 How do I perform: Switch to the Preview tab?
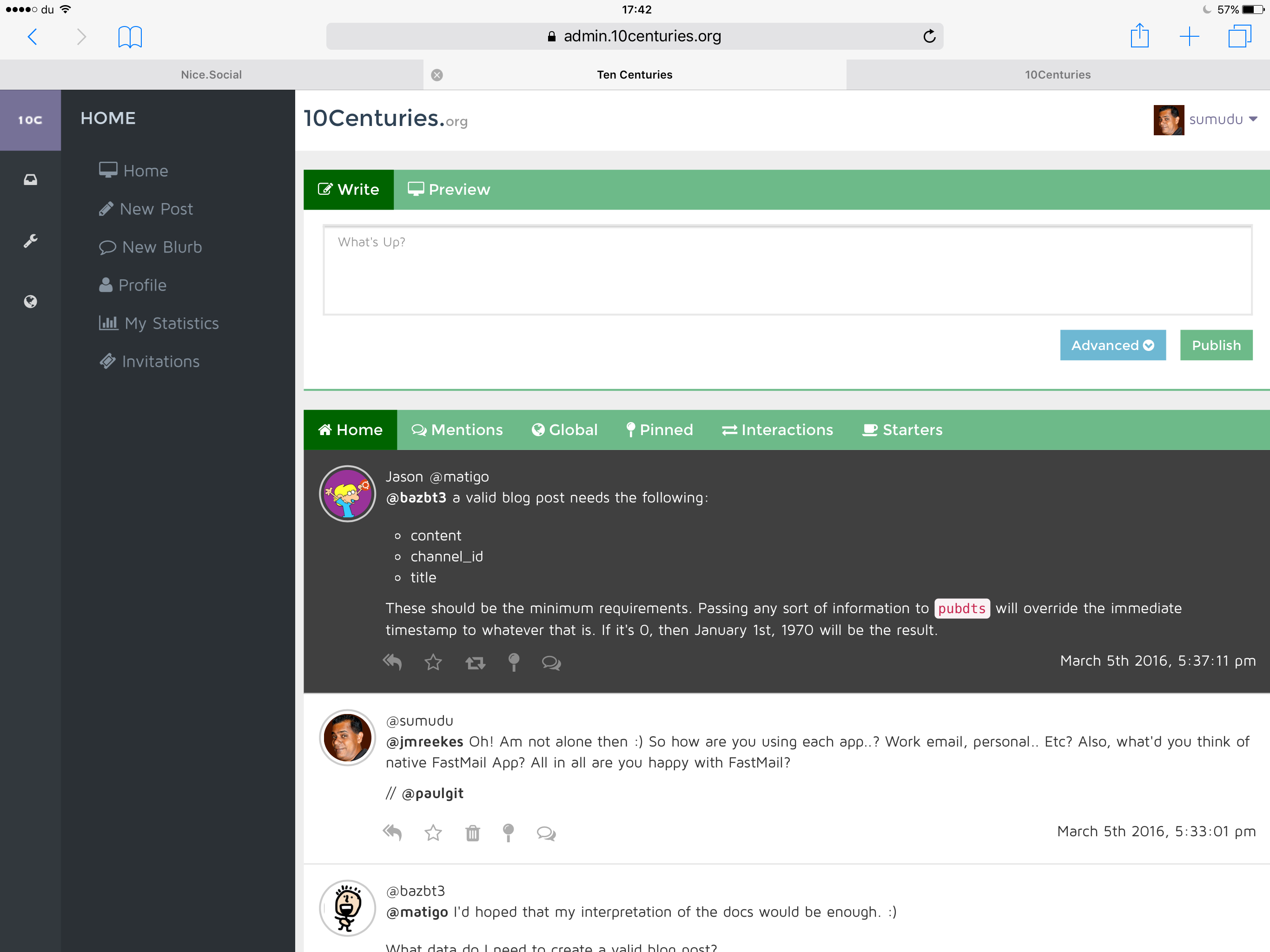coord(449,190)
